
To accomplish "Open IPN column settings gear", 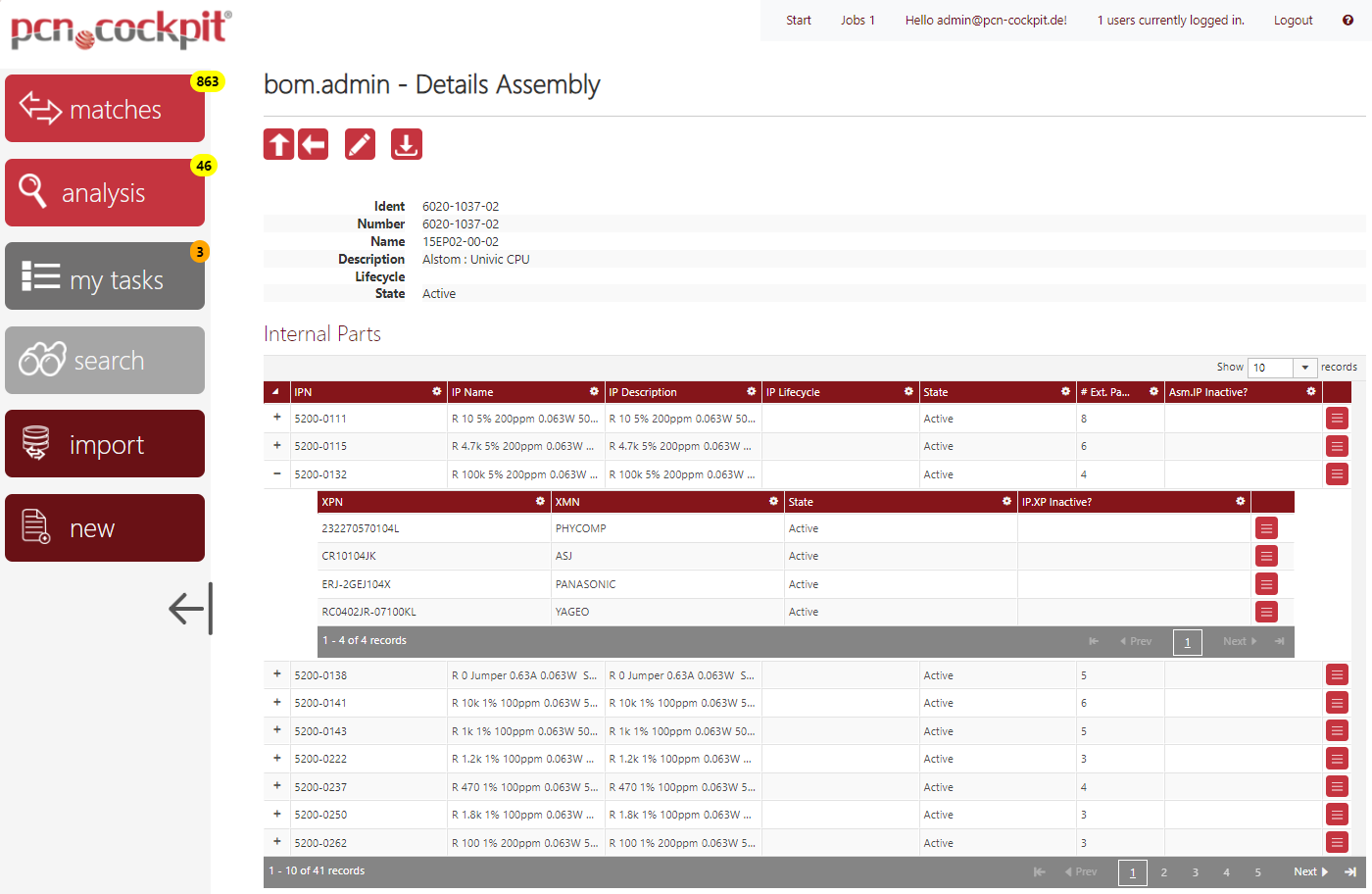I will point(437,392).
